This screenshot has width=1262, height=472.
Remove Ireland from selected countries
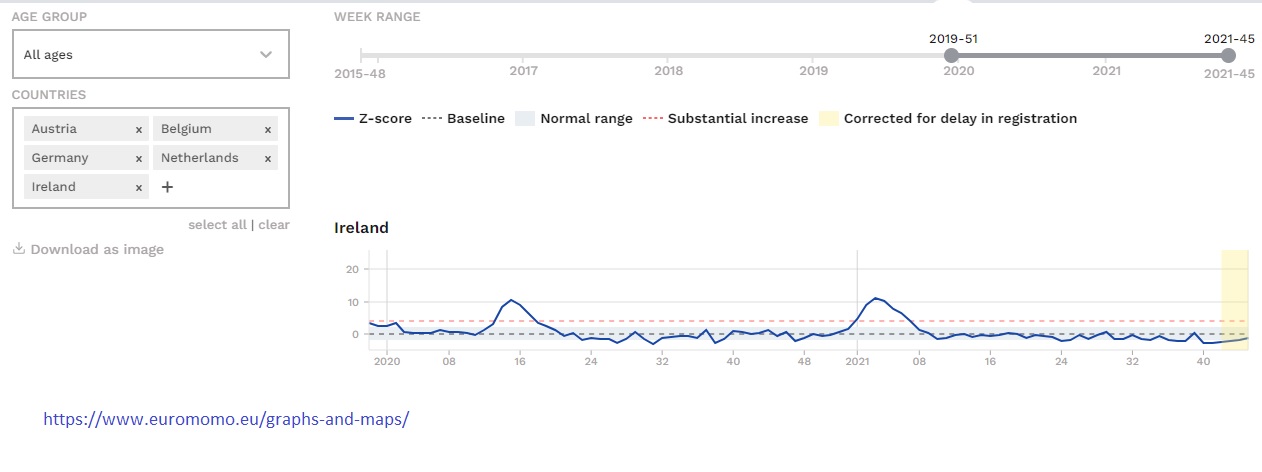pos(139,188)
